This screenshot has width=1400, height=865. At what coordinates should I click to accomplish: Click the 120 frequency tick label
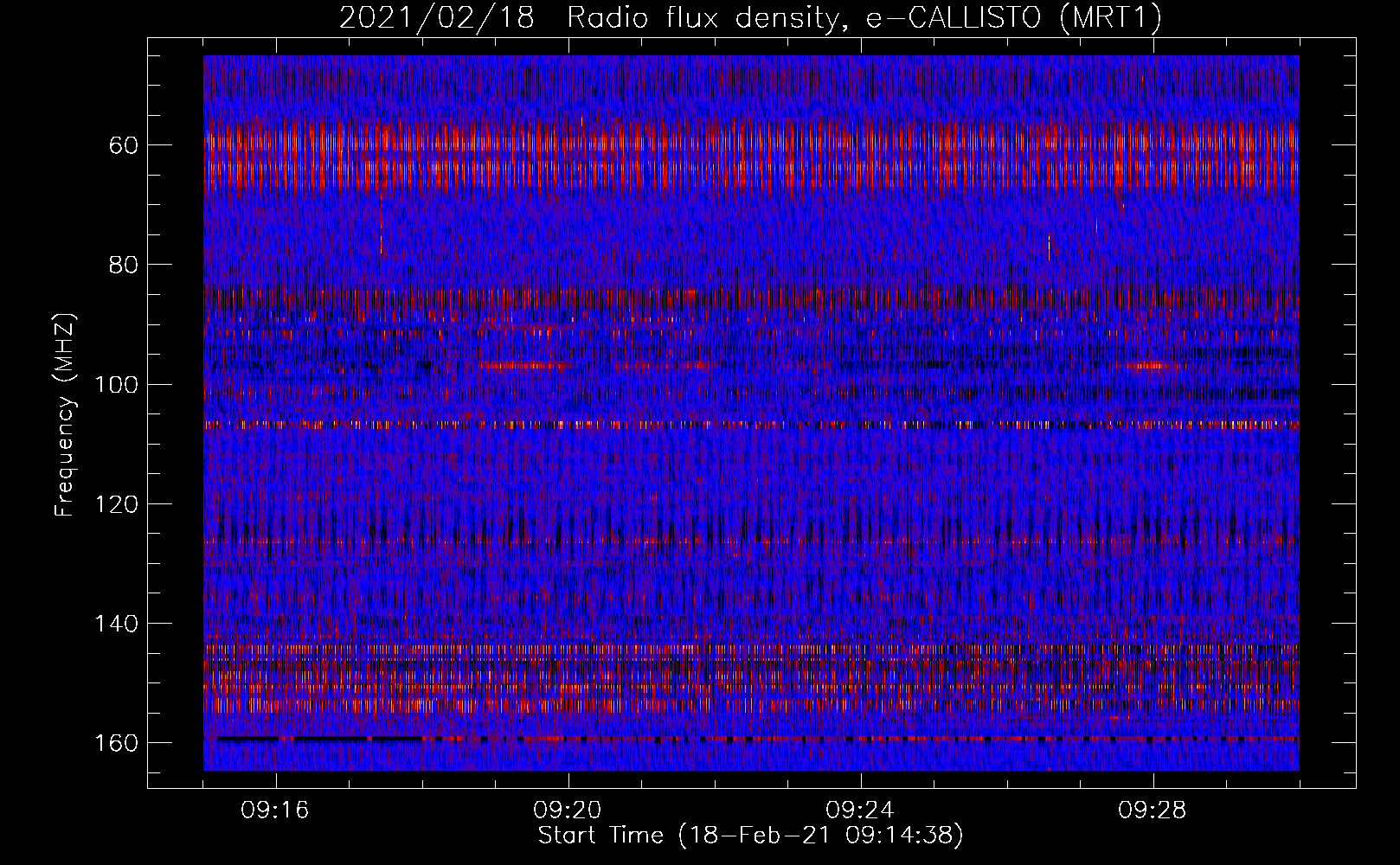(116, 503)
